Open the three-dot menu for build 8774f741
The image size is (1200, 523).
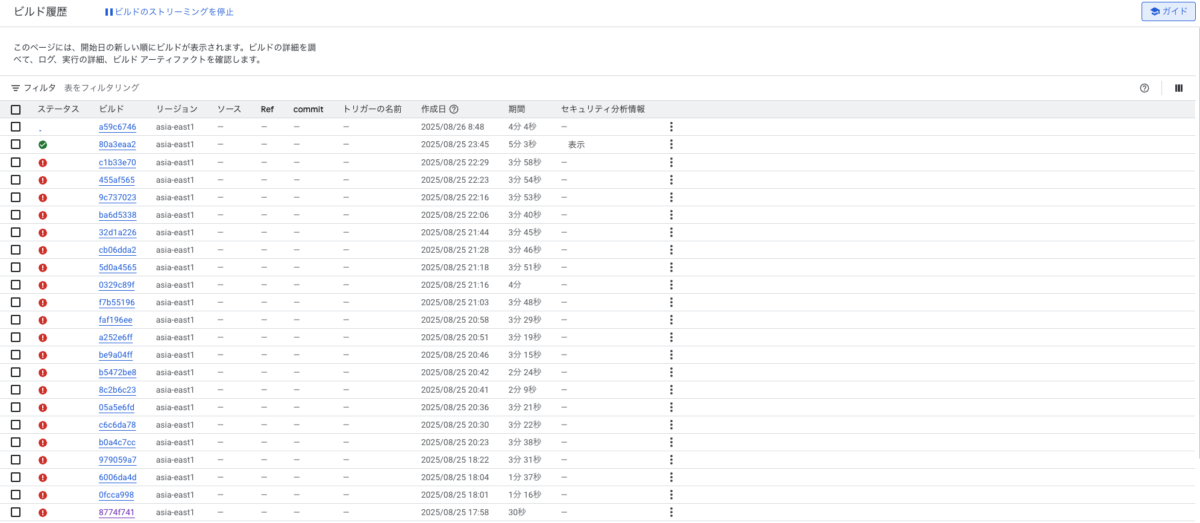coord(671,512)
